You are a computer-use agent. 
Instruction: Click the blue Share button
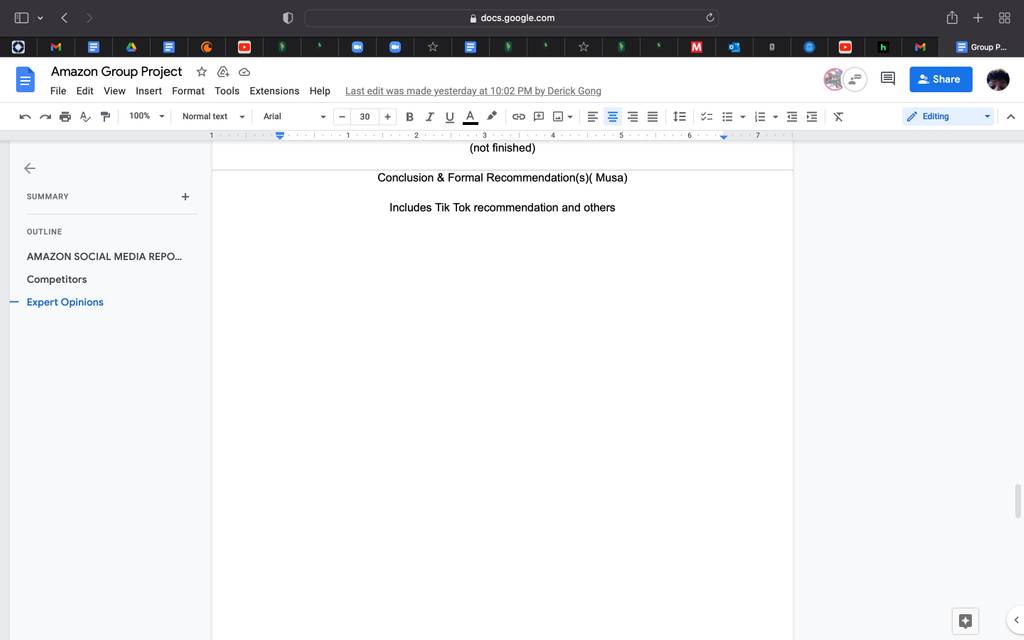[x=940, y=79]
